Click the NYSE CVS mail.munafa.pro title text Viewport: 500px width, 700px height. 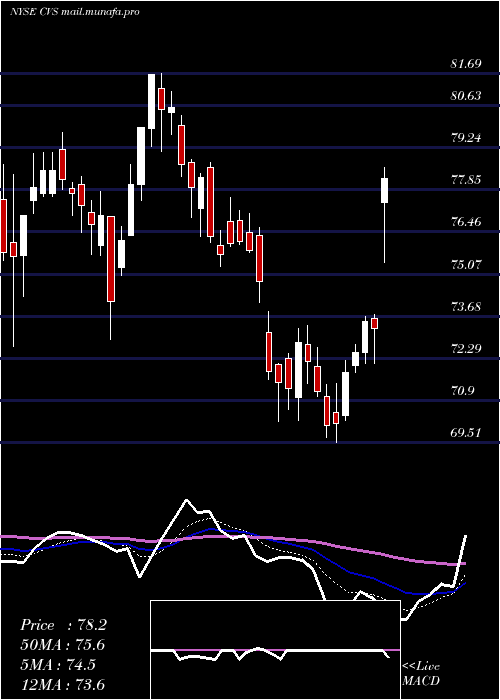tap(75, 12)
